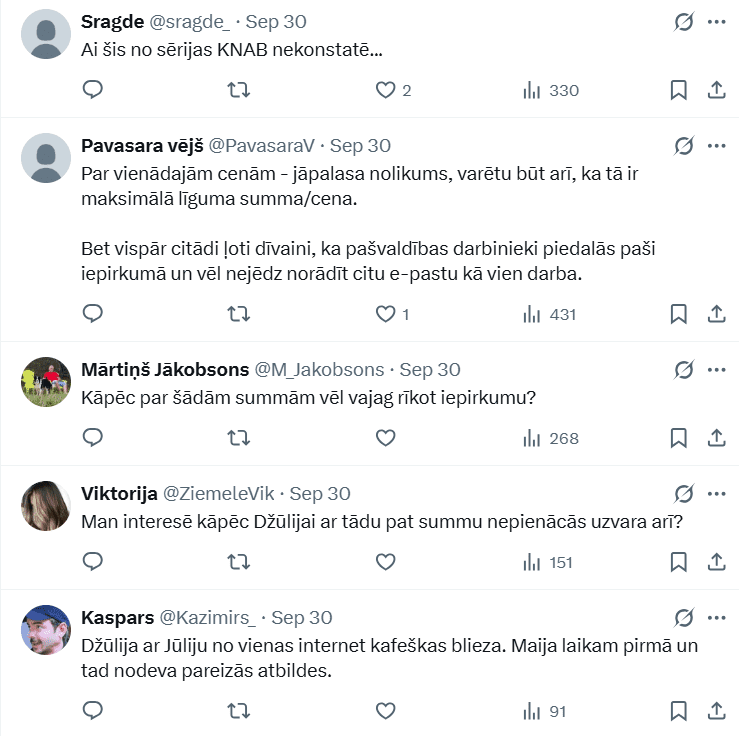
Task: View analytics for Pavasara vējš's tweet, 431 views
Action: click(x=550, y=314)
